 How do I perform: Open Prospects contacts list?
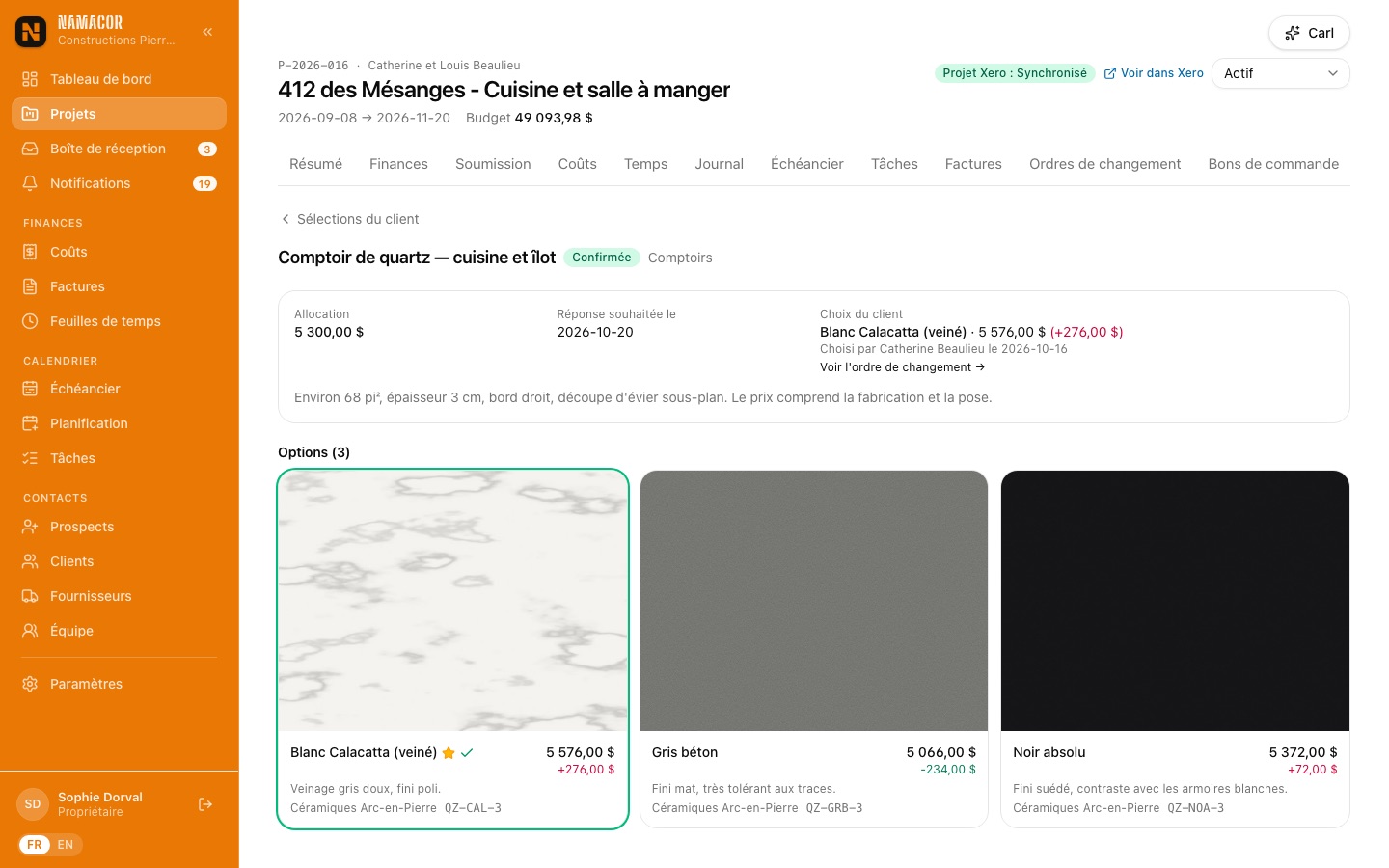[119, 527]
